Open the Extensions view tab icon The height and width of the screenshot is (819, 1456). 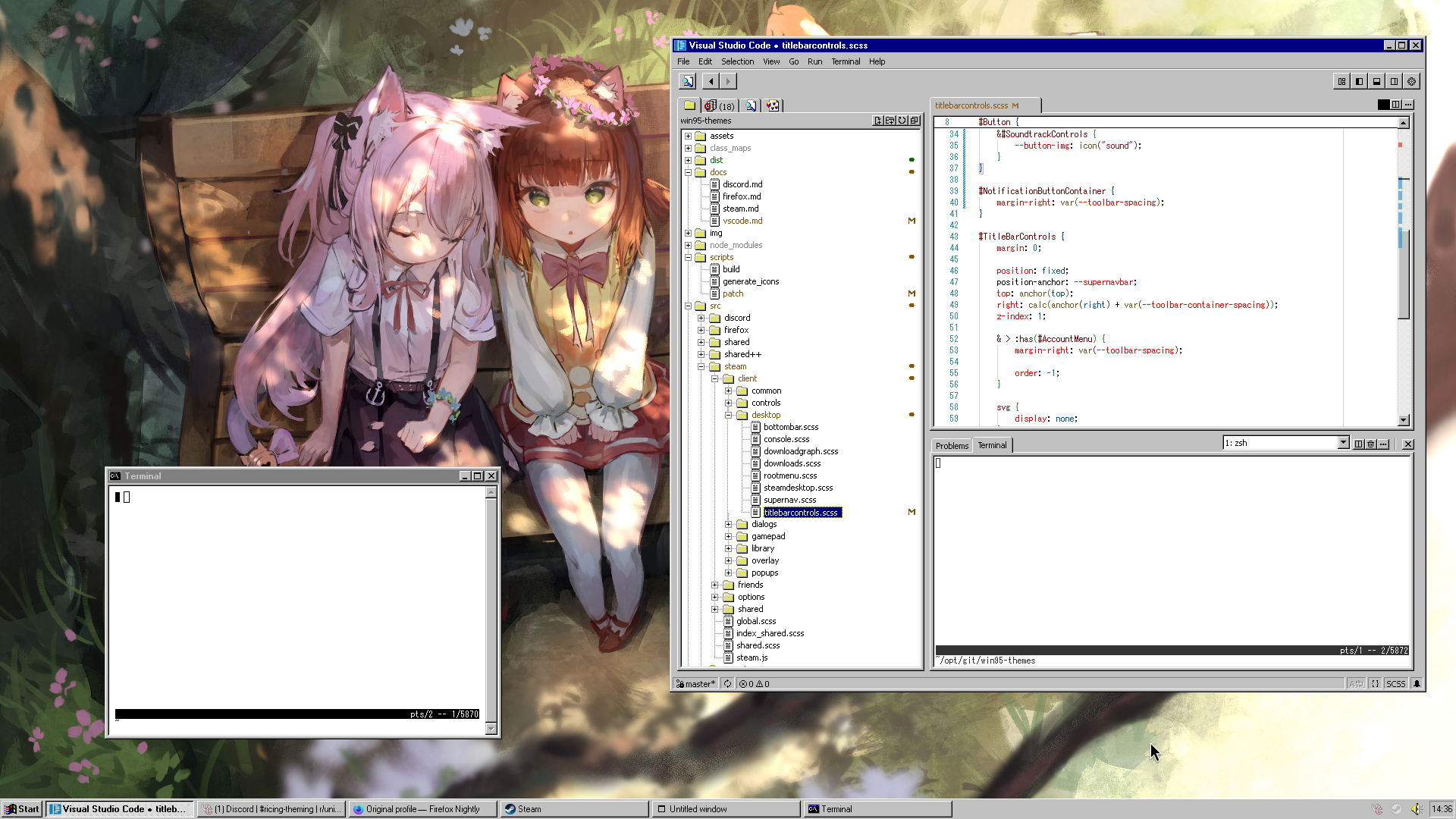point(772,105)
